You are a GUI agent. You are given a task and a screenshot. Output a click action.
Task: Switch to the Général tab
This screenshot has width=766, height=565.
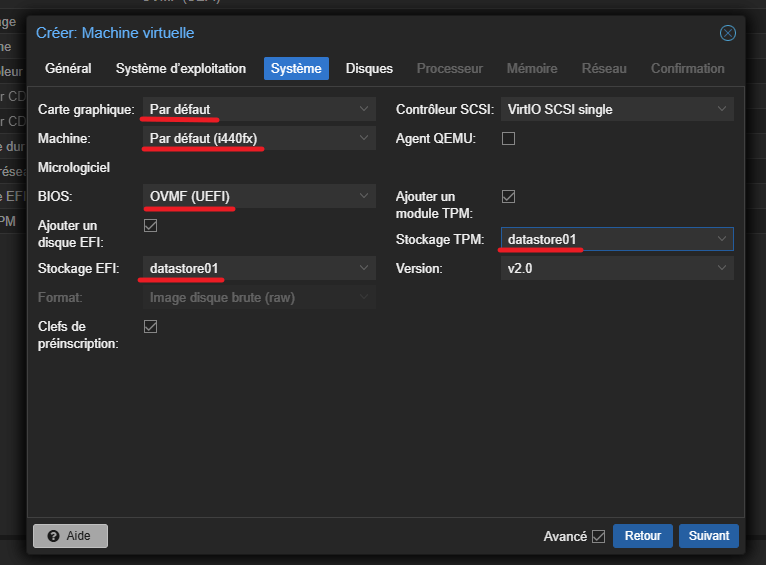pyautogui.click(x=68, y=68)
